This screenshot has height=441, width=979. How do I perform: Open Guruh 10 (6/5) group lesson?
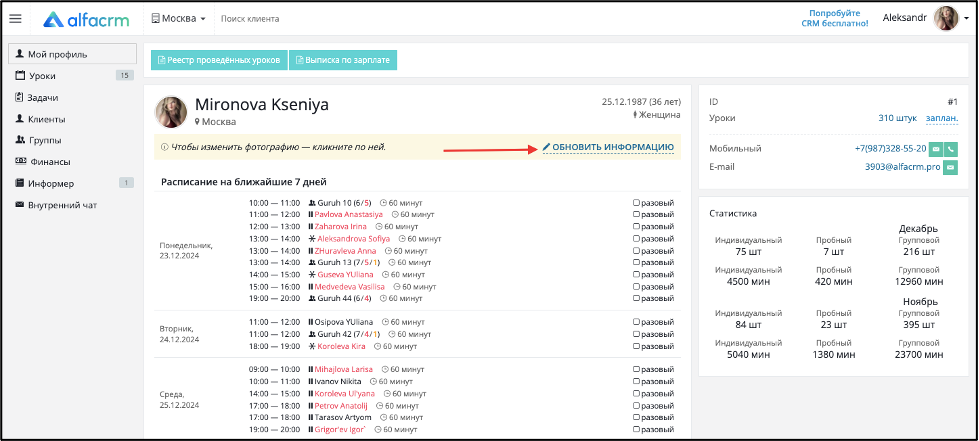pyautogui.click(x=344, y=202)
